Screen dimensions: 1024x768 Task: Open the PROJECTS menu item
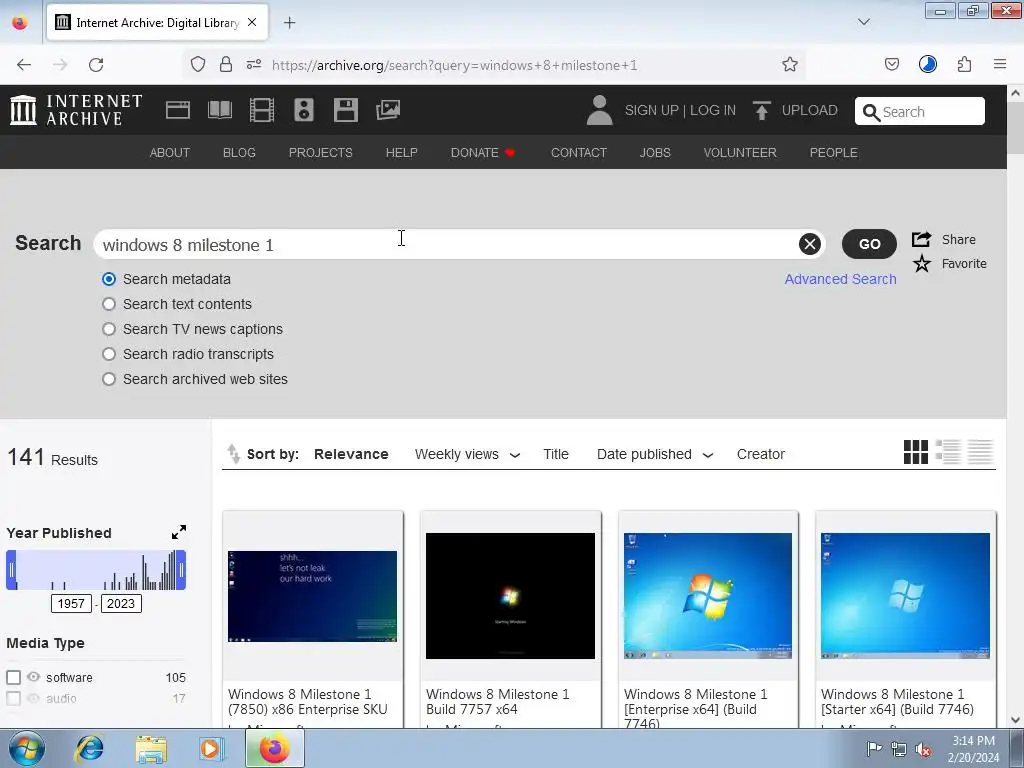coord(321,152)
